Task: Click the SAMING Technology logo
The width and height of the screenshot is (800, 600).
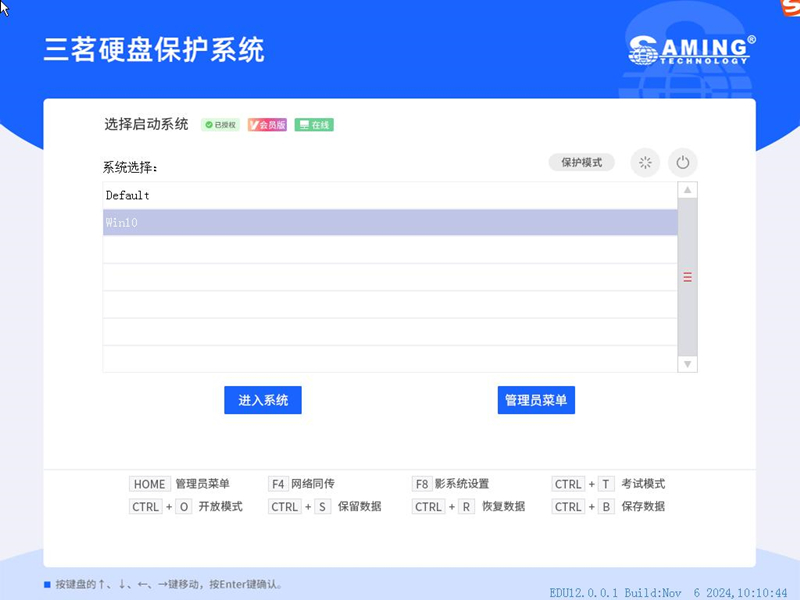Action: tap(691, 49)
